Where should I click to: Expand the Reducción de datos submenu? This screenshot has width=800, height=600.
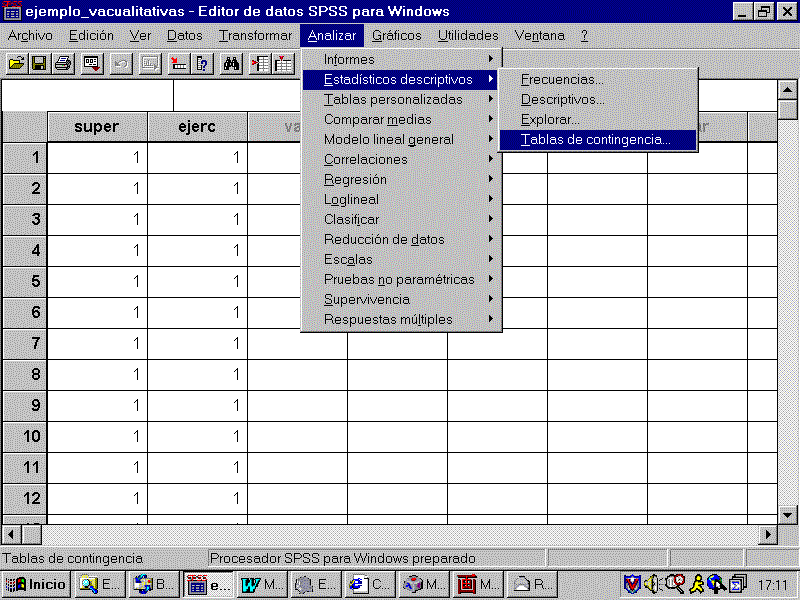point(401,239)
